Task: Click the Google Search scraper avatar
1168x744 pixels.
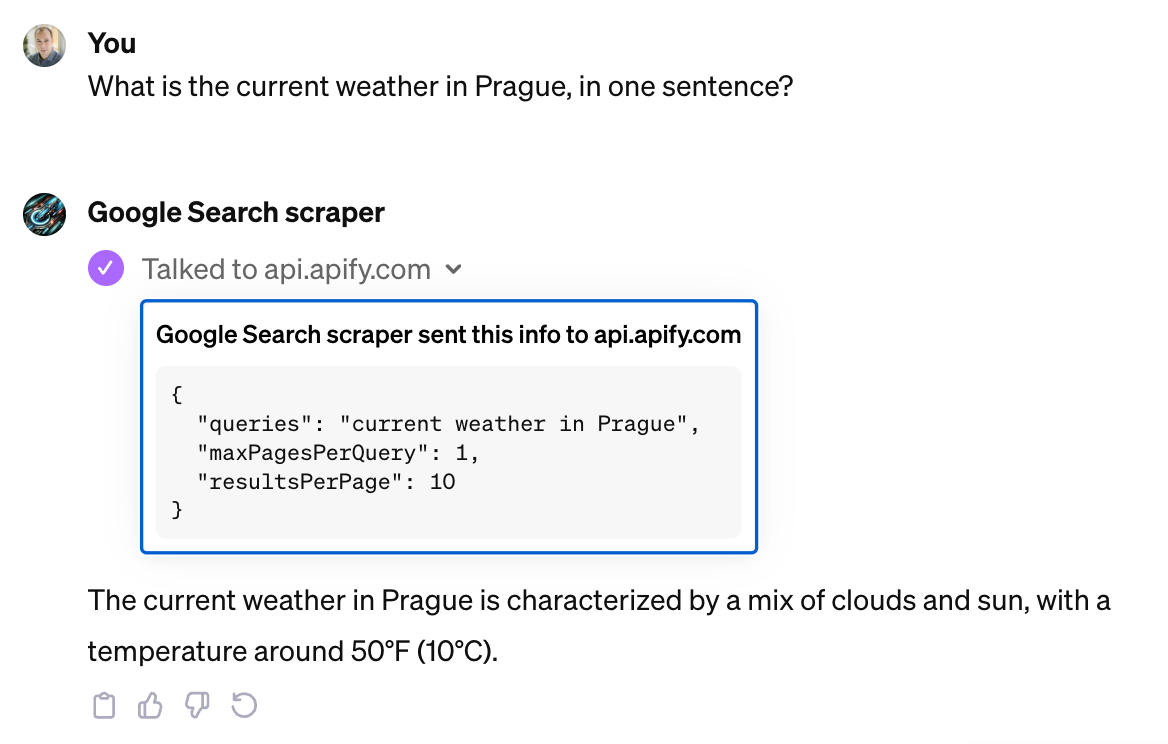Action: (x=45, y=214)
